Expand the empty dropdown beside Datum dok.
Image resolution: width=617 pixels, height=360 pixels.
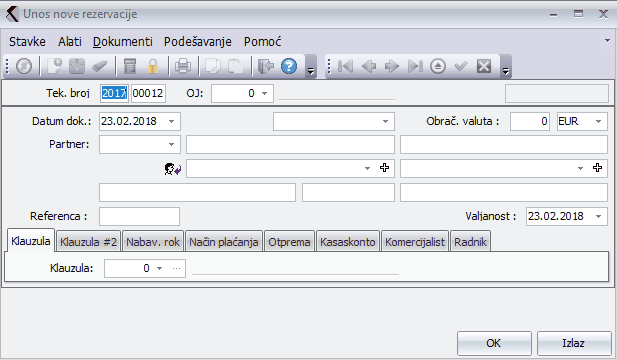point(386,122)
